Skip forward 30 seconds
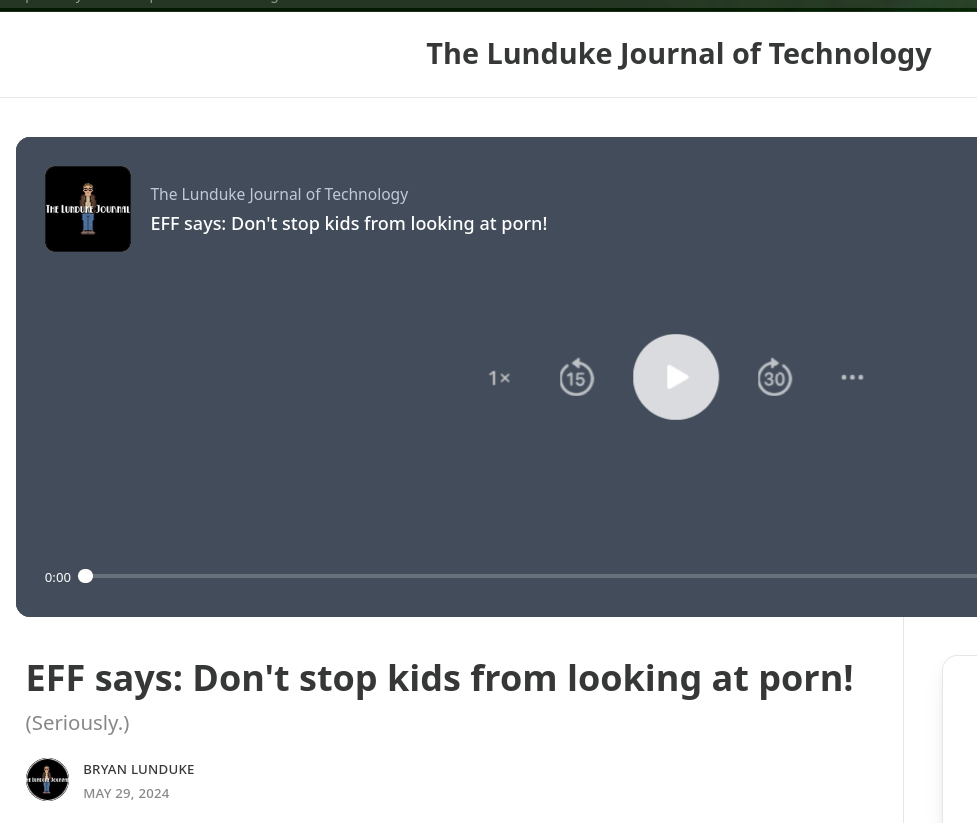This screenshot has width=977, height=823. point(774,377)
